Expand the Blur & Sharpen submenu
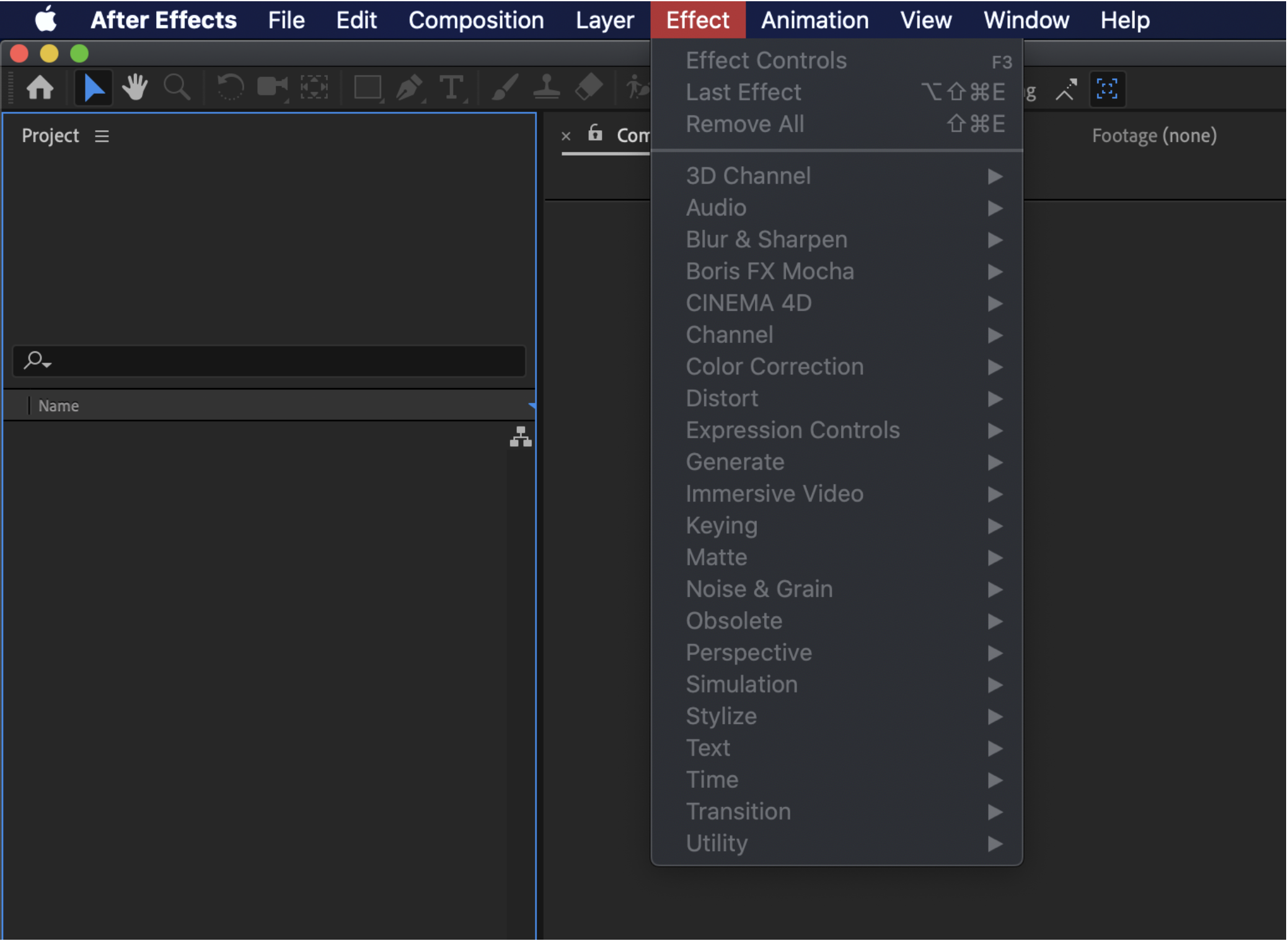Screen dimensions: 1288x941 837,239
